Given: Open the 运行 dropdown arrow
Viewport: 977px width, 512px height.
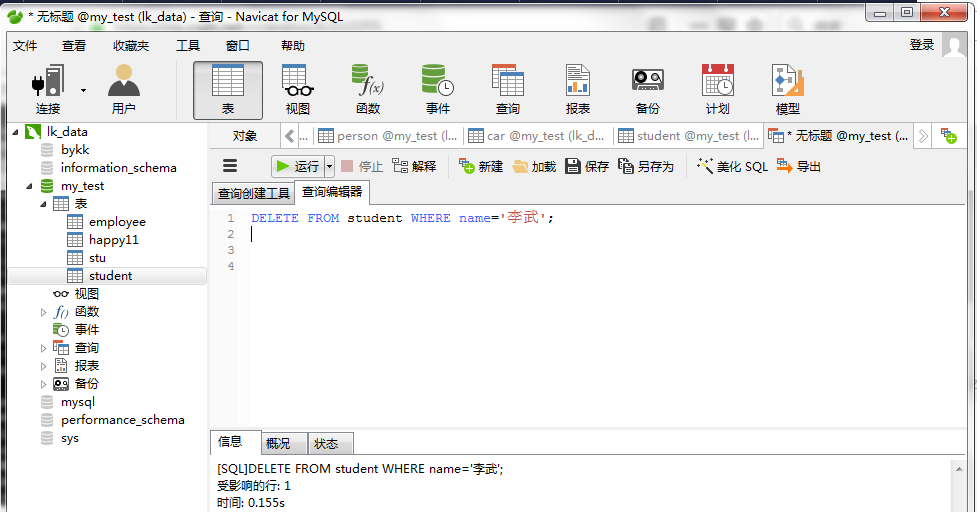Looking at the screenshot, I should coord(330,166).
